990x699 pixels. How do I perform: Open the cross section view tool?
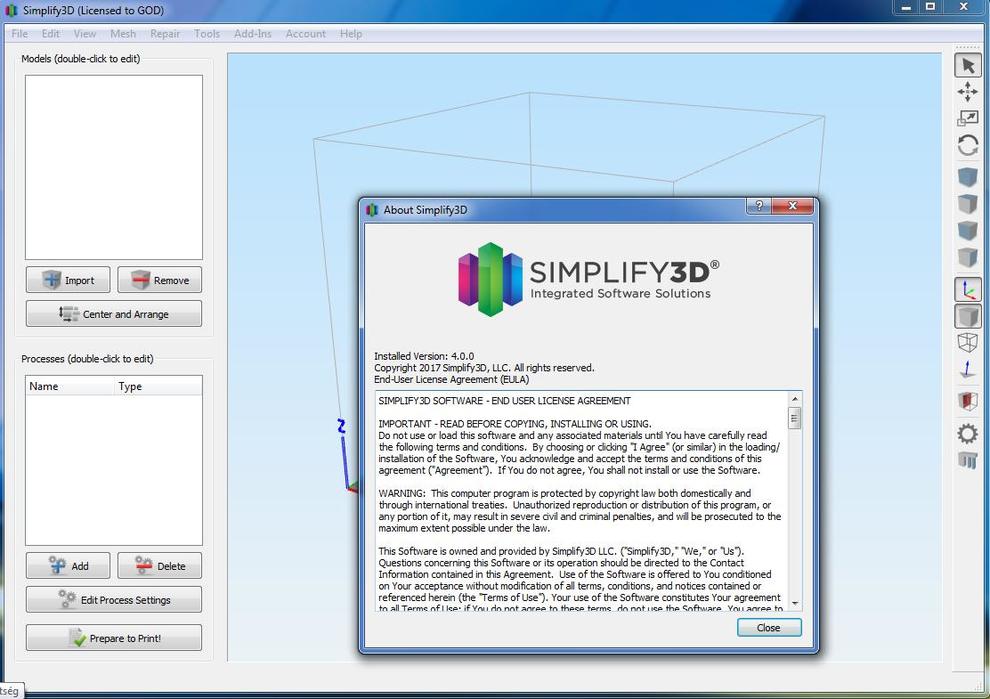[x=967, y=402]
